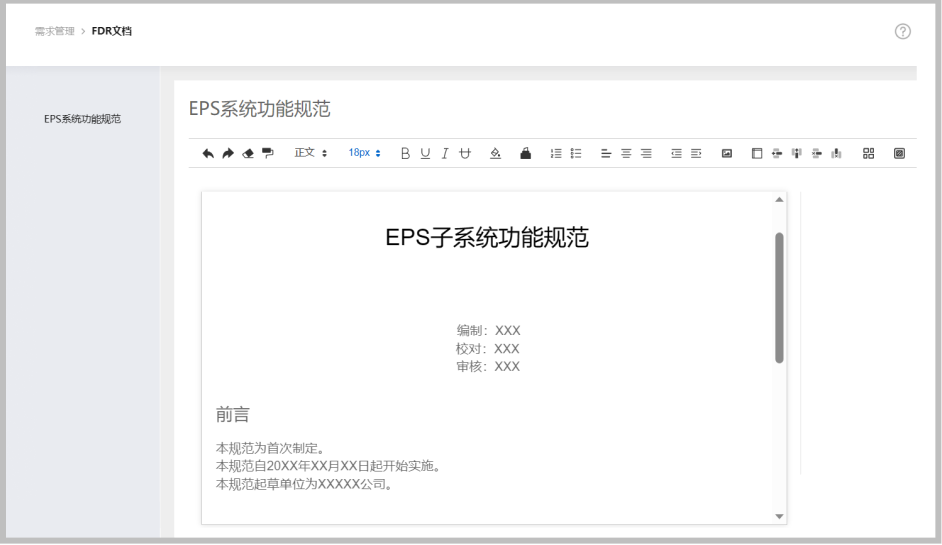
Task: Click the insert table icon
Action: click(x=757, y=153)
